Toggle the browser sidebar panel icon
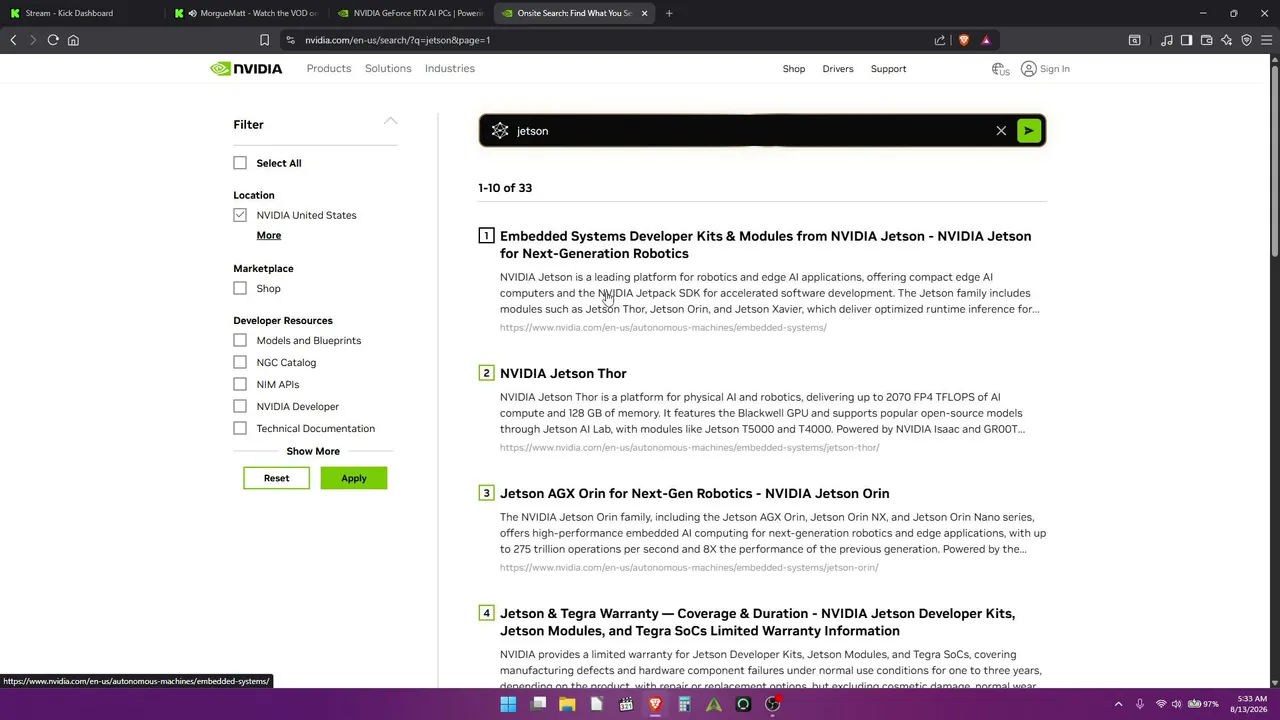Screen dimensions: 1280x720 (1186, 40)
